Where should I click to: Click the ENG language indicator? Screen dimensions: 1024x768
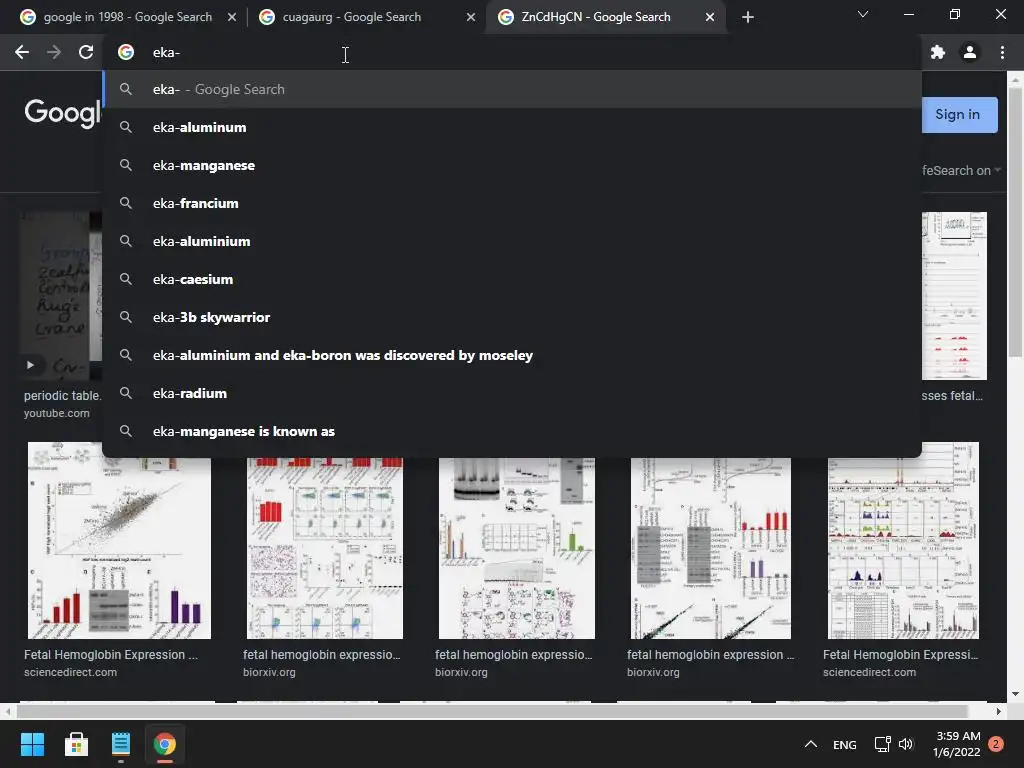tap(844, 744)
